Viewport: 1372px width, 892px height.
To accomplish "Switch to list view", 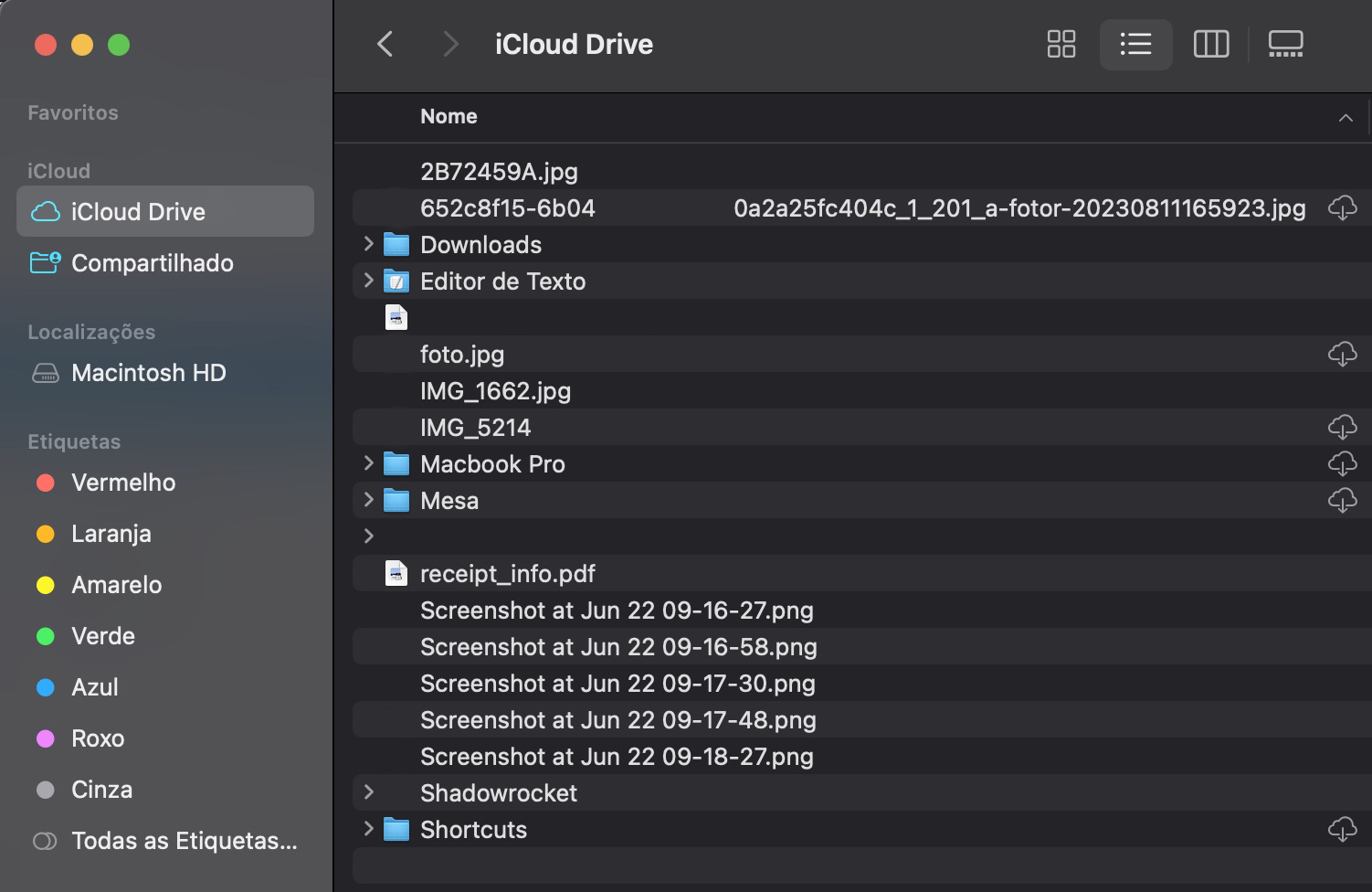I will tap(1135, 44).
